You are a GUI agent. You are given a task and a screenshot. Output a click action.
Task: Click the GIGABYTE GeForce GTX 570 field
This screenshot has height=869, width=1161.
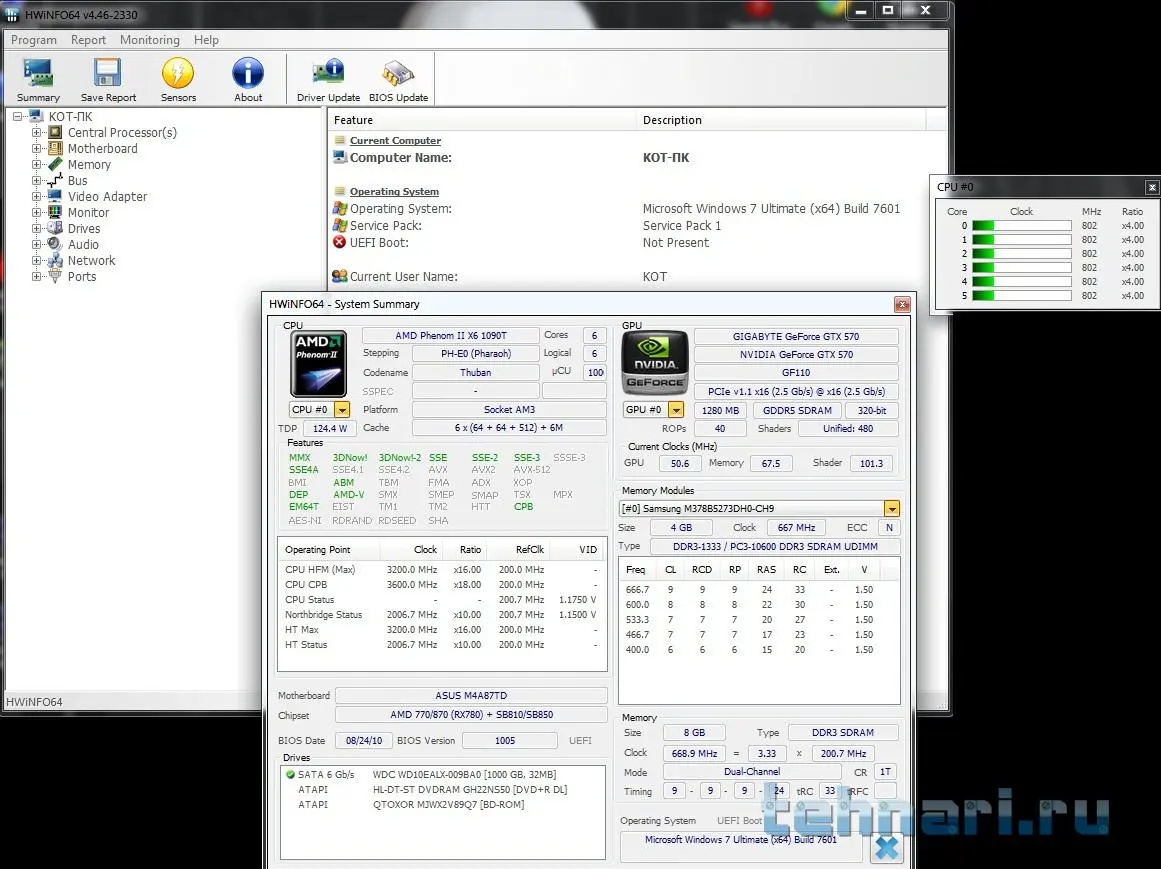pyautogui.click(x=796, y=336)
